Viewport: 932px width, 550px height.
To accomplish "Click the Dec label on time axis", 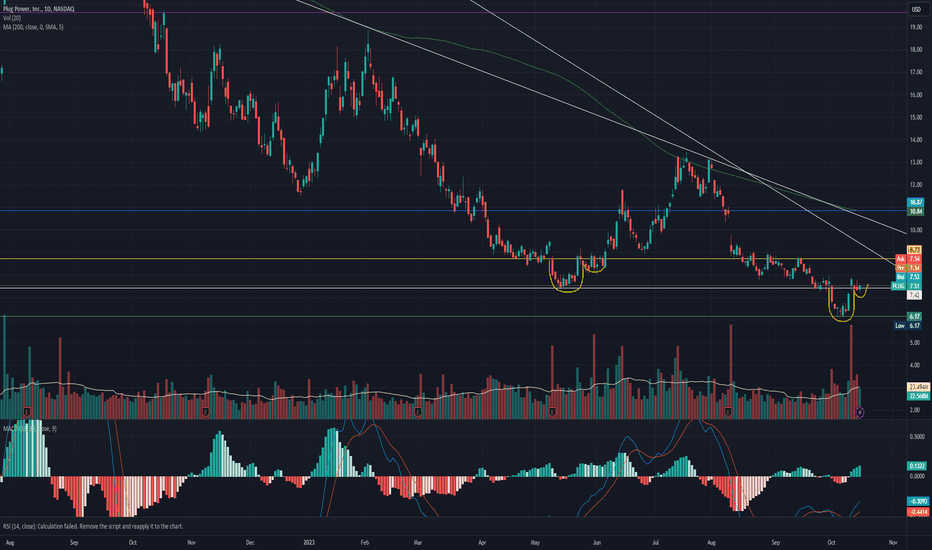I will [250, 542].
